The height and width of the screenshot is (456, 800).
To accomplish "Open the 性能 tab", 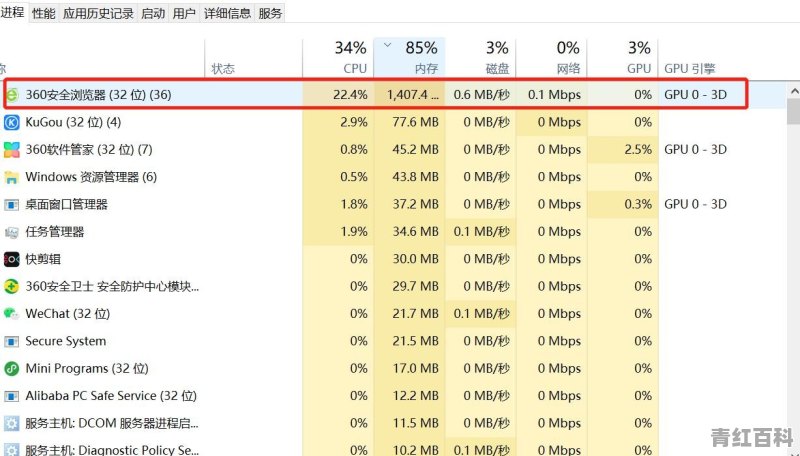I will click(43, 13).
